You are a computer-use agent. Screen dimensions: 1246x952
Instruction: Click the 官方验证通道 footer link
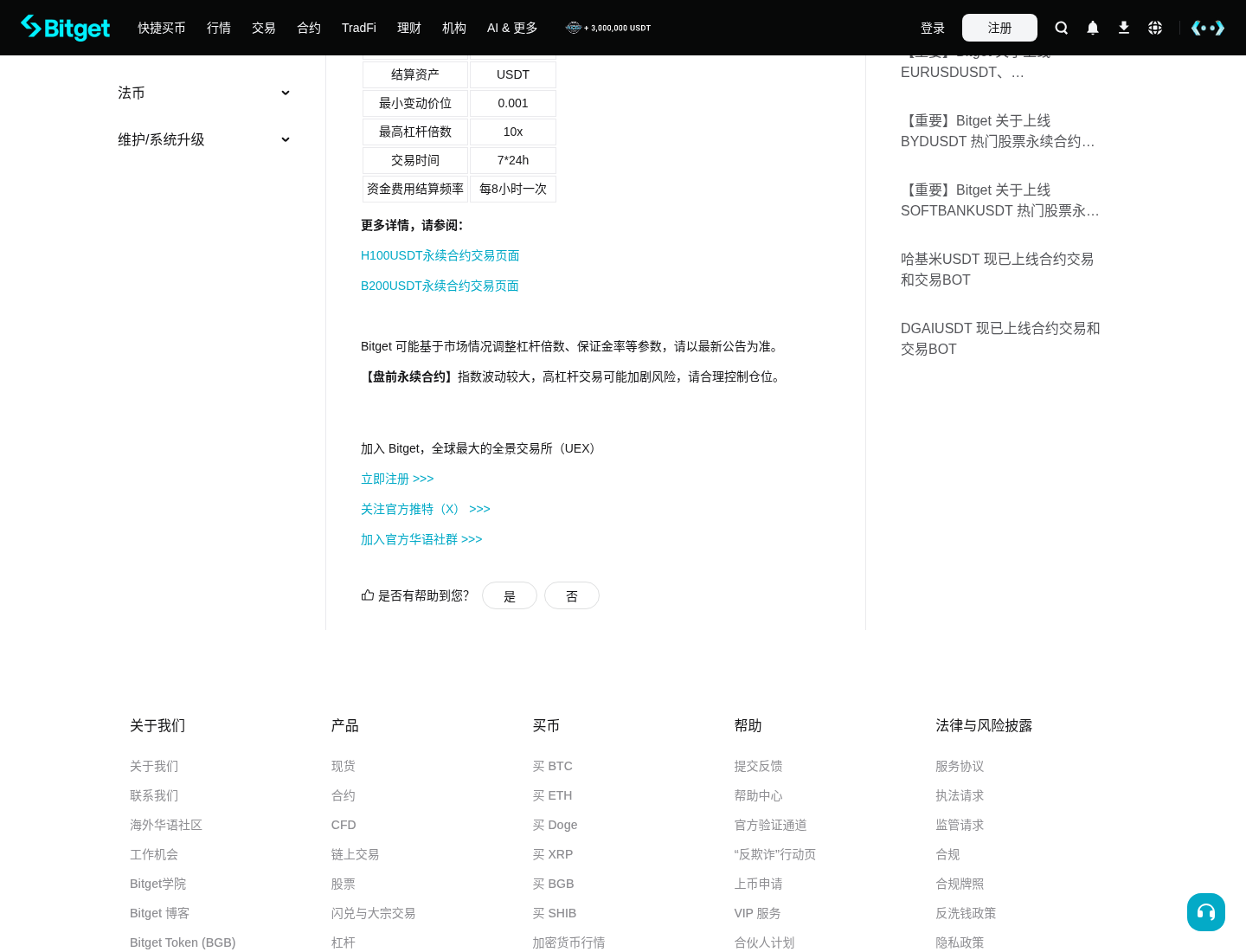(771, 825)
